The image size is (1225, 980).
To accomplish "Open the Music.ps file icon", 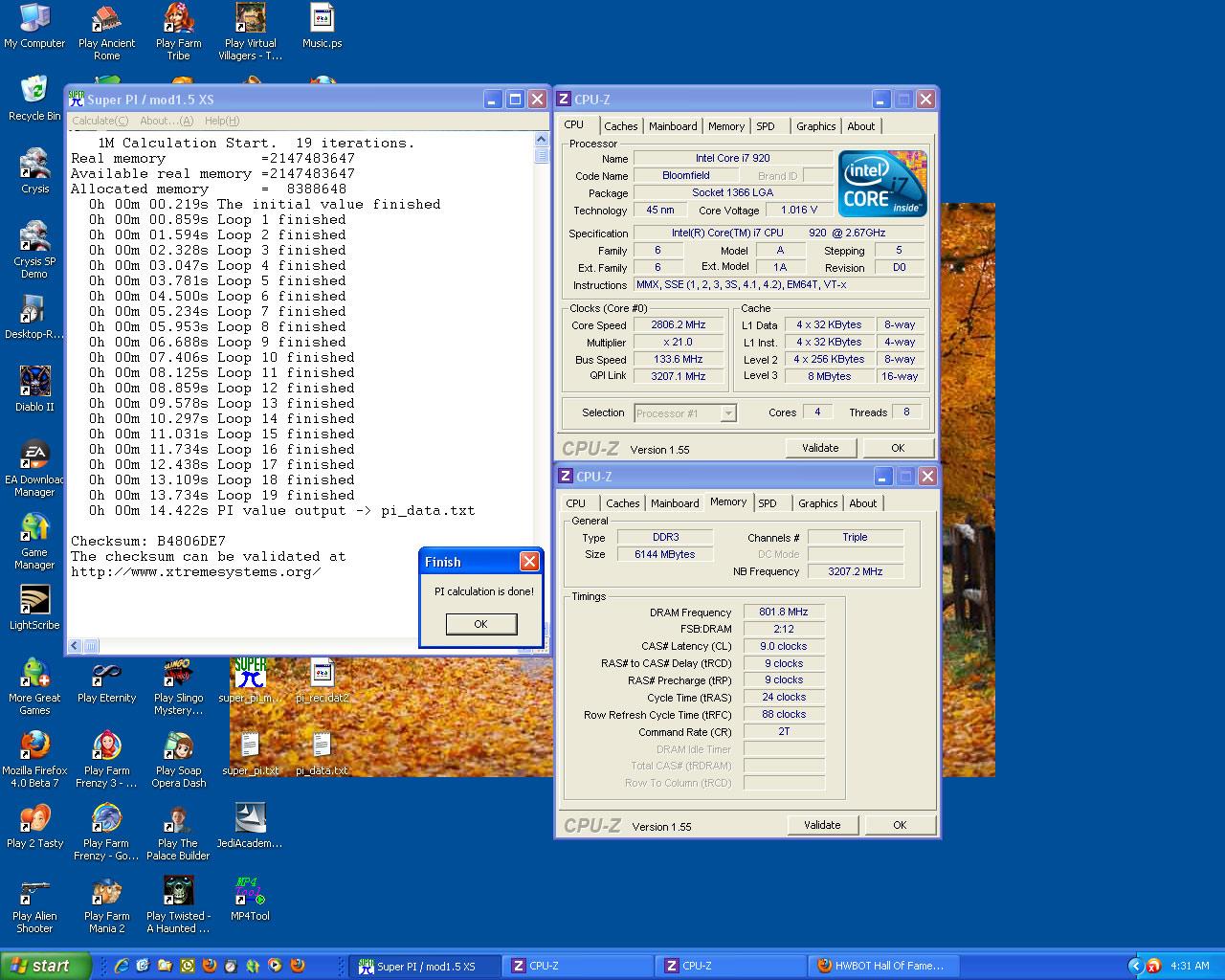I will tap(322, 27).
